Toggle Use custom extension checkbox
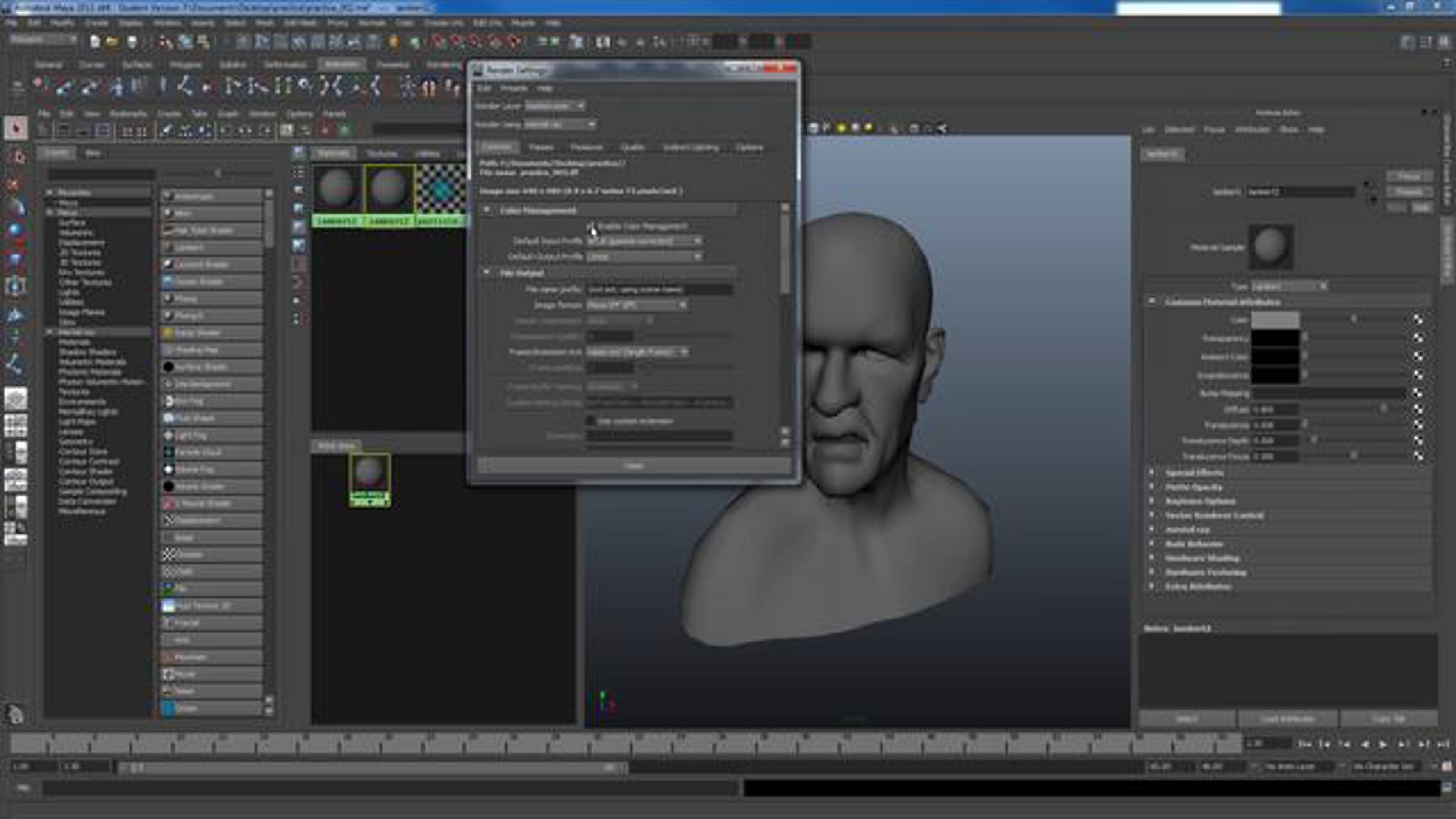 (591, 421)
